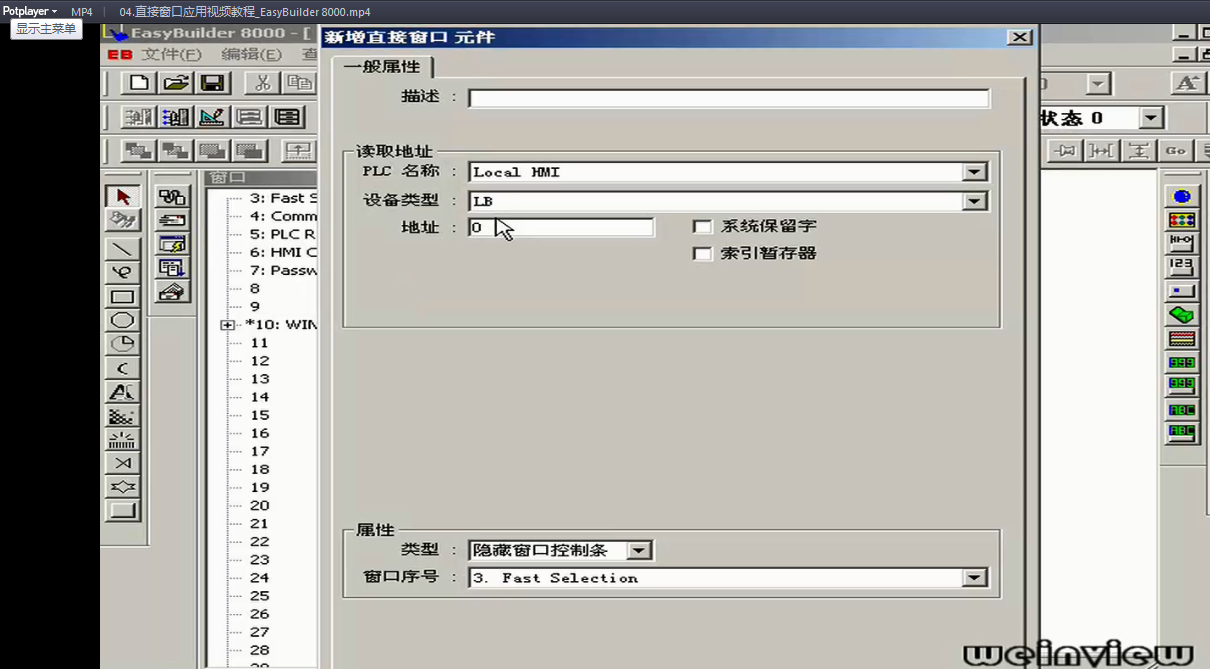Viewport: 1210px width, 669px height.
Task: Click the 描述 text input field
Action: coord(728,98)
